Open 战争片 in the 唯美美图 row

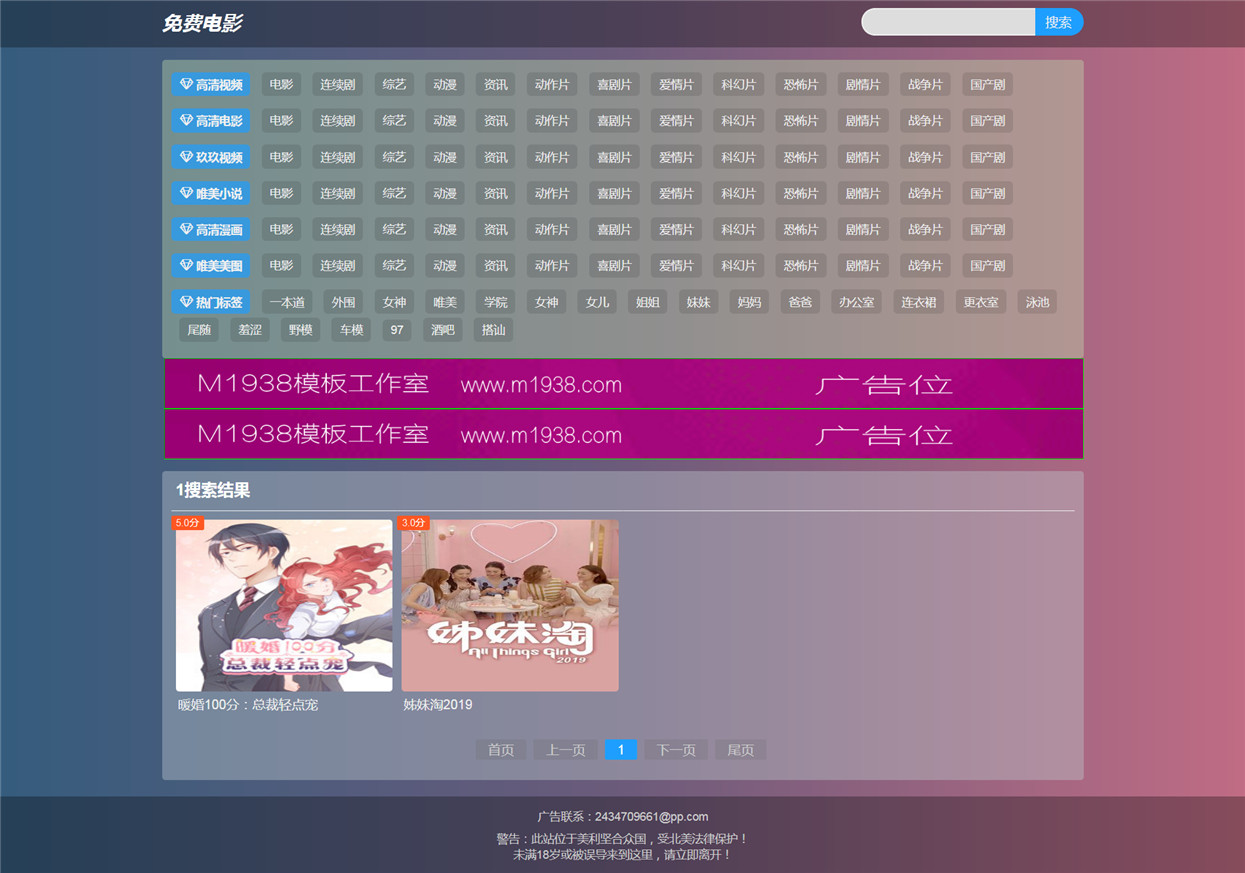(x=925, y=266)
